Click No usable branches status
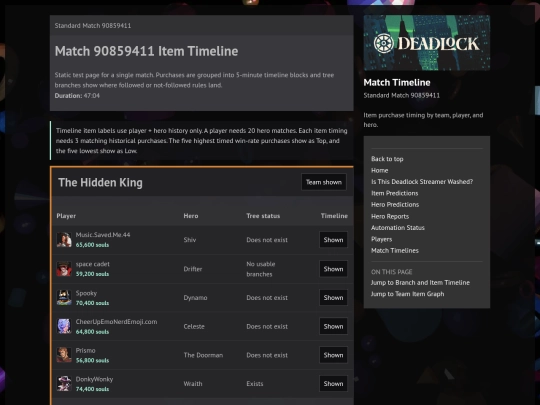The image size is (540, 405). point(261,269)
